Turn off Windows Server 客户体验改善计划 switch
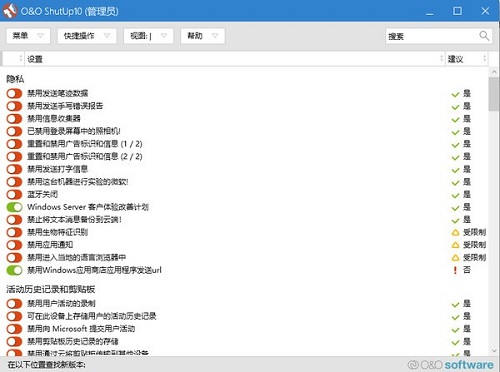Screen dimensions: 500x372 point(14,207)
